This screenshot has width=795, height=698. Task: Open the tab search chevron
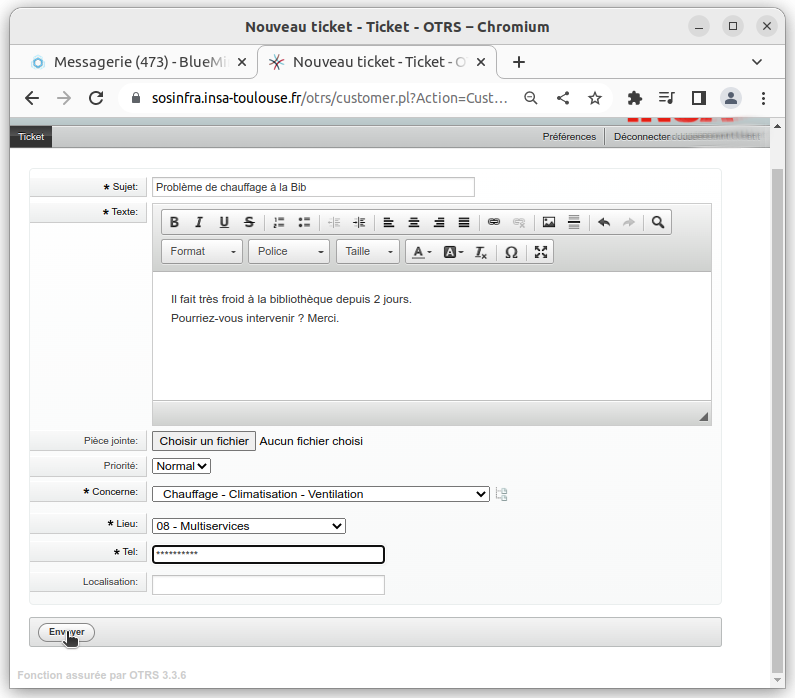757,62
